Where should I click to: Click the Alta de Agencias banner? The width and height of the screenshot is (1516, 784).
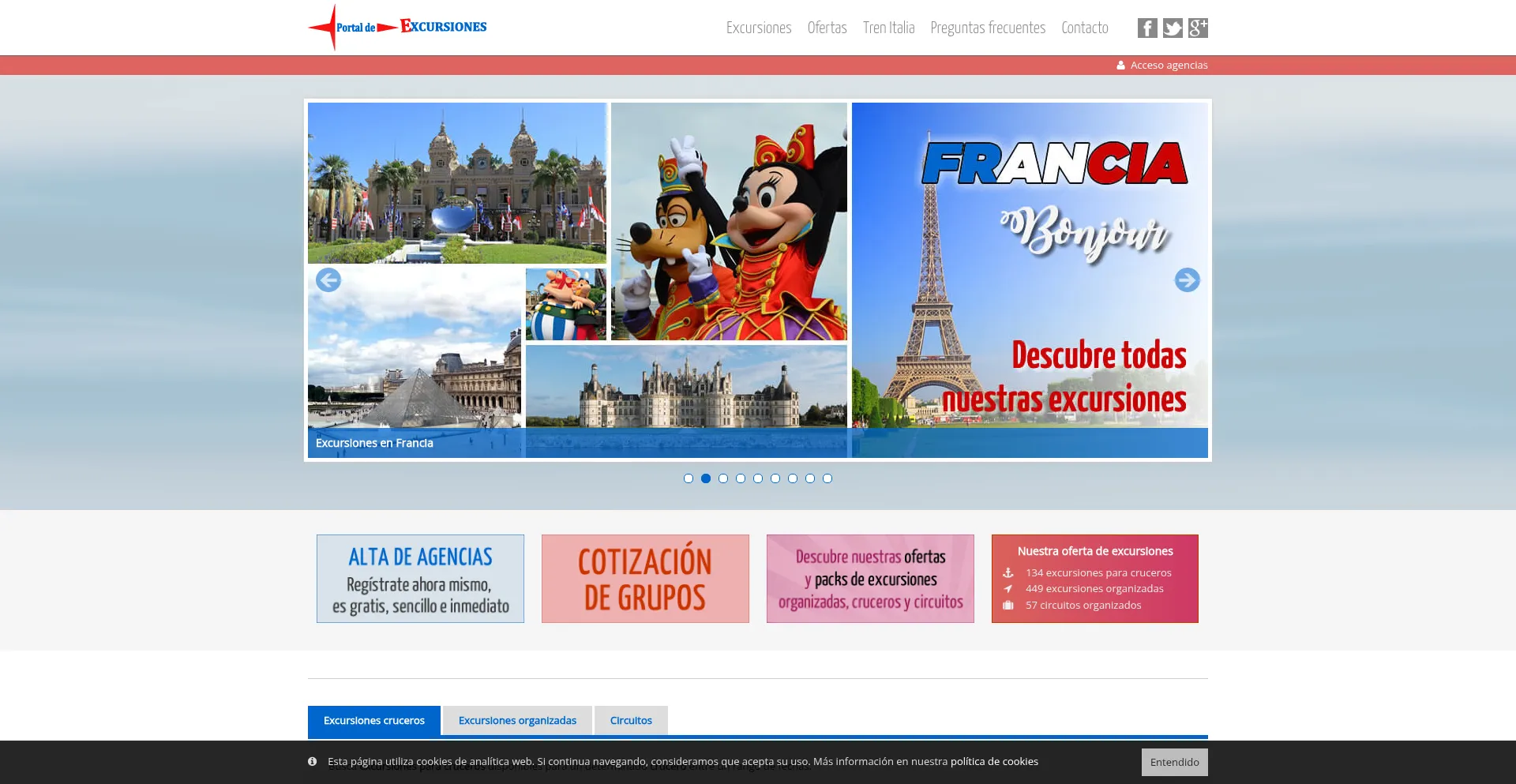pyautogui.click(x=420, y=579)
